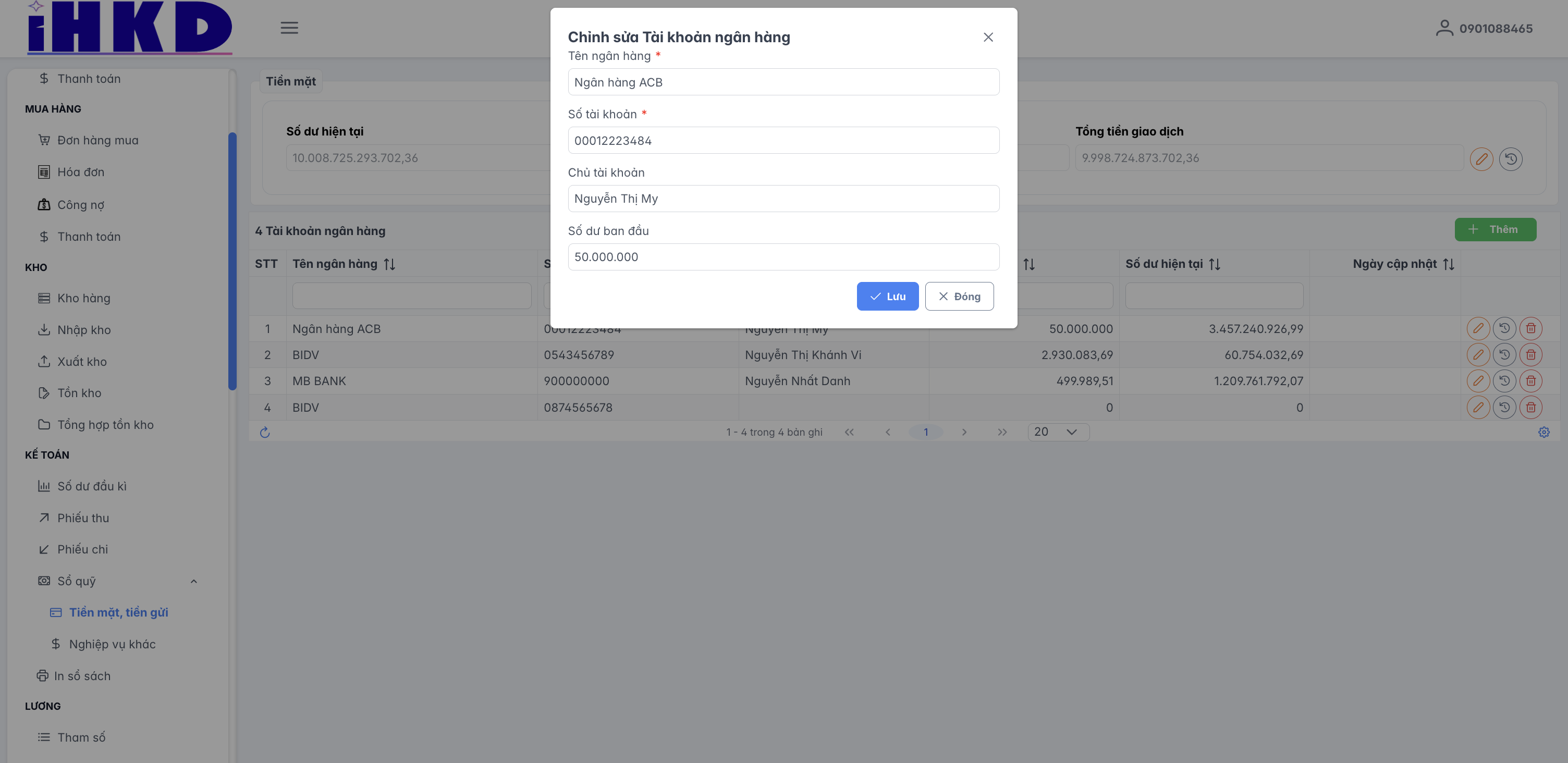Open the page size dropdown showing 20
Screen dimensions: 1568x763
pos(1058,432)
